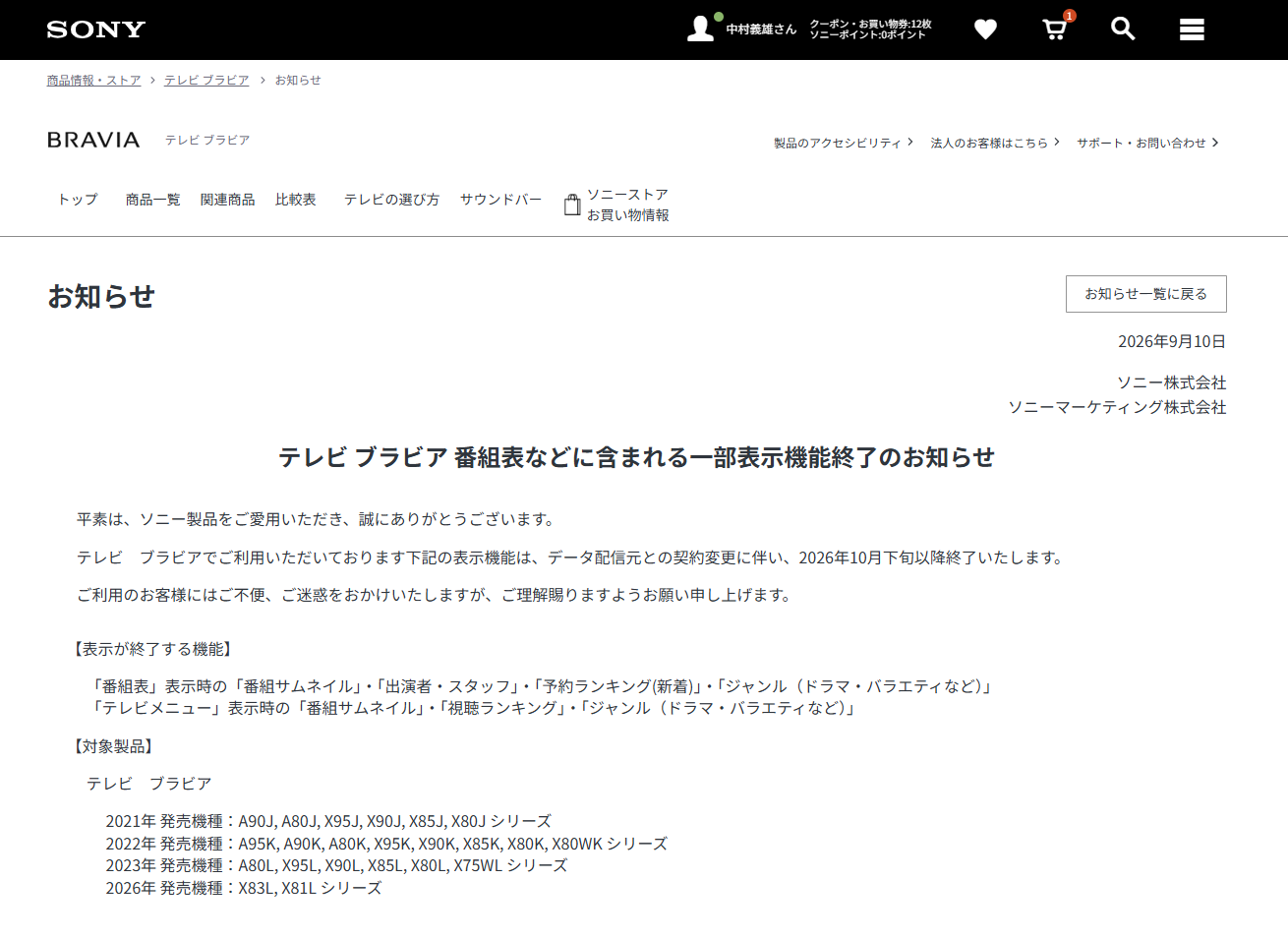Select the 関連商品 navigation item
Screen dimensions: 1288x938
pyautogui.click(x=227, y=200)
